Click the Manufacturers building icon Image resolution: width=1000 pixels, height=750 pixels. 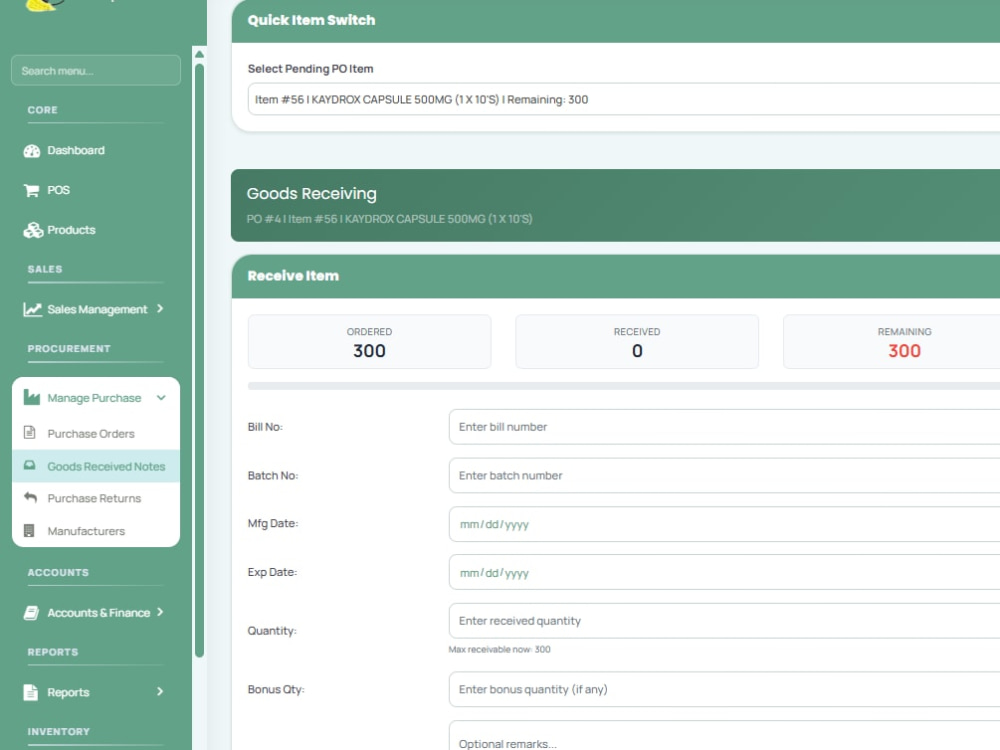[x=29, y=531]
